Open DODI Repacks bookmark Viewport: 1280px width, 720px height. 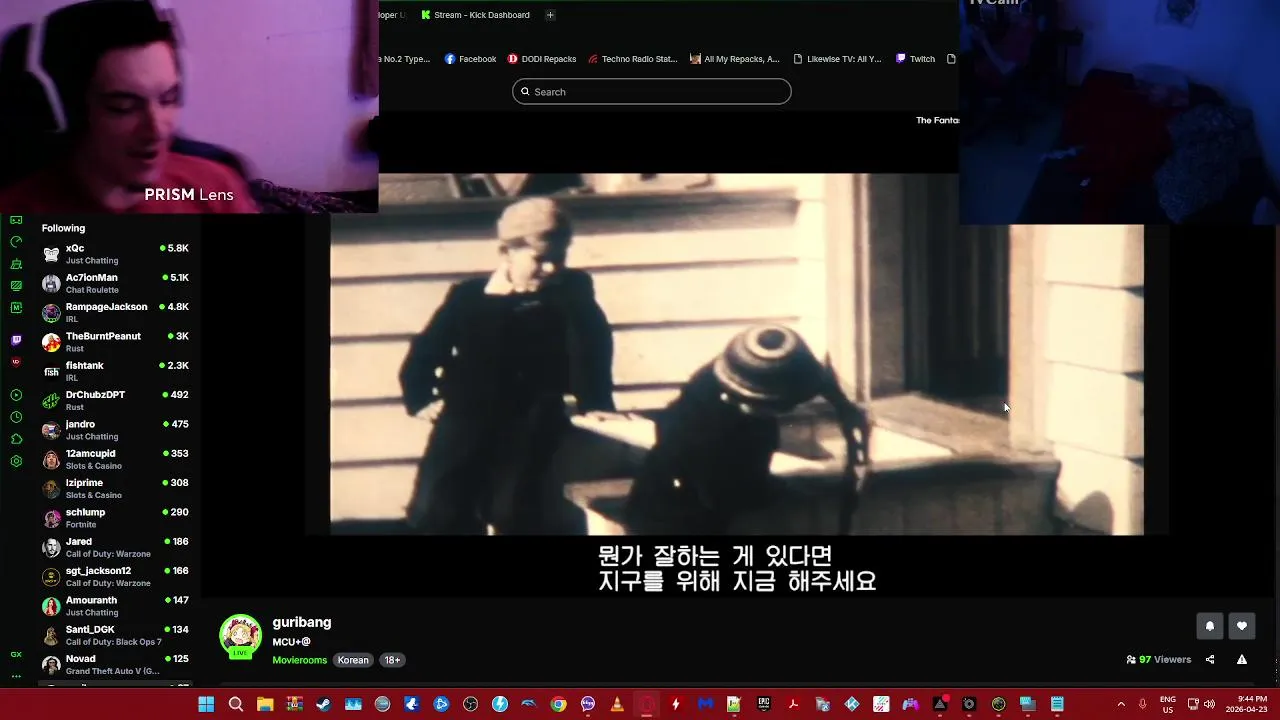[x=542, y=59]
